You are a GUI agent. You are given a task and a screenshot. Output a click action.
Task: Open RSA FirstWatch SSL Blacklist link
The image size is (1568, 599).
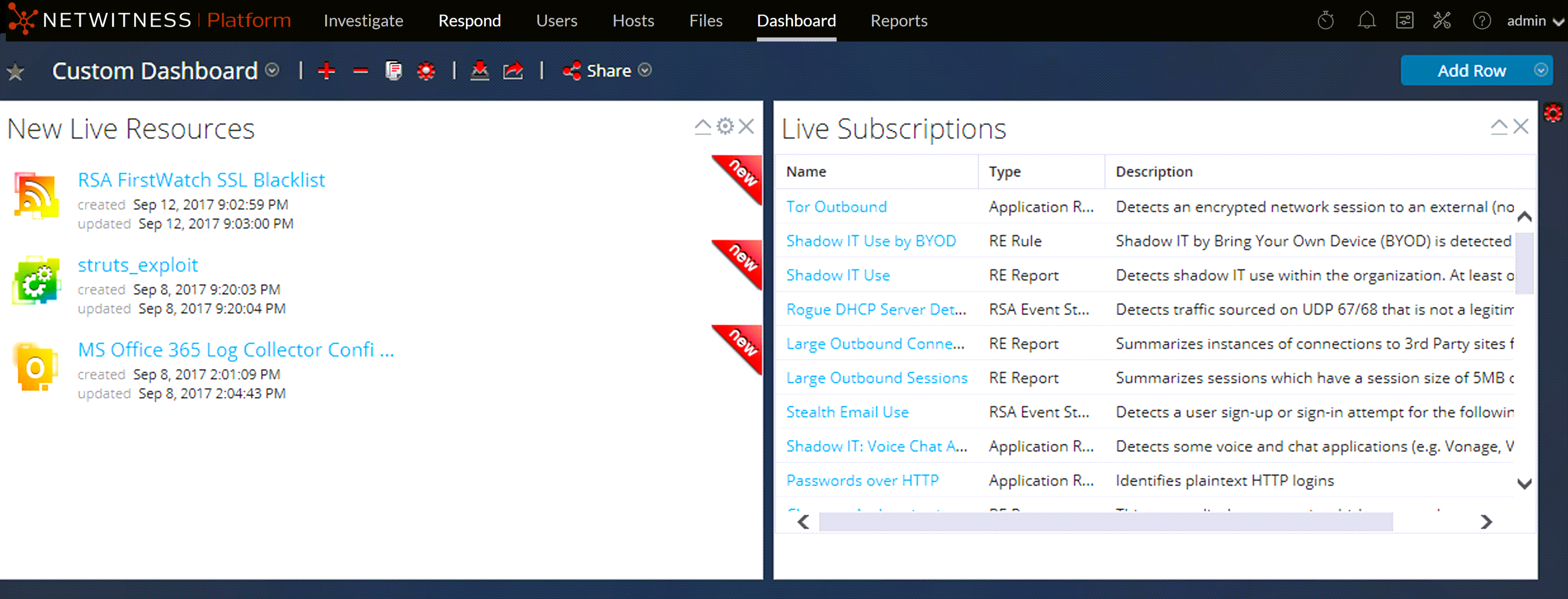[201, 180]
